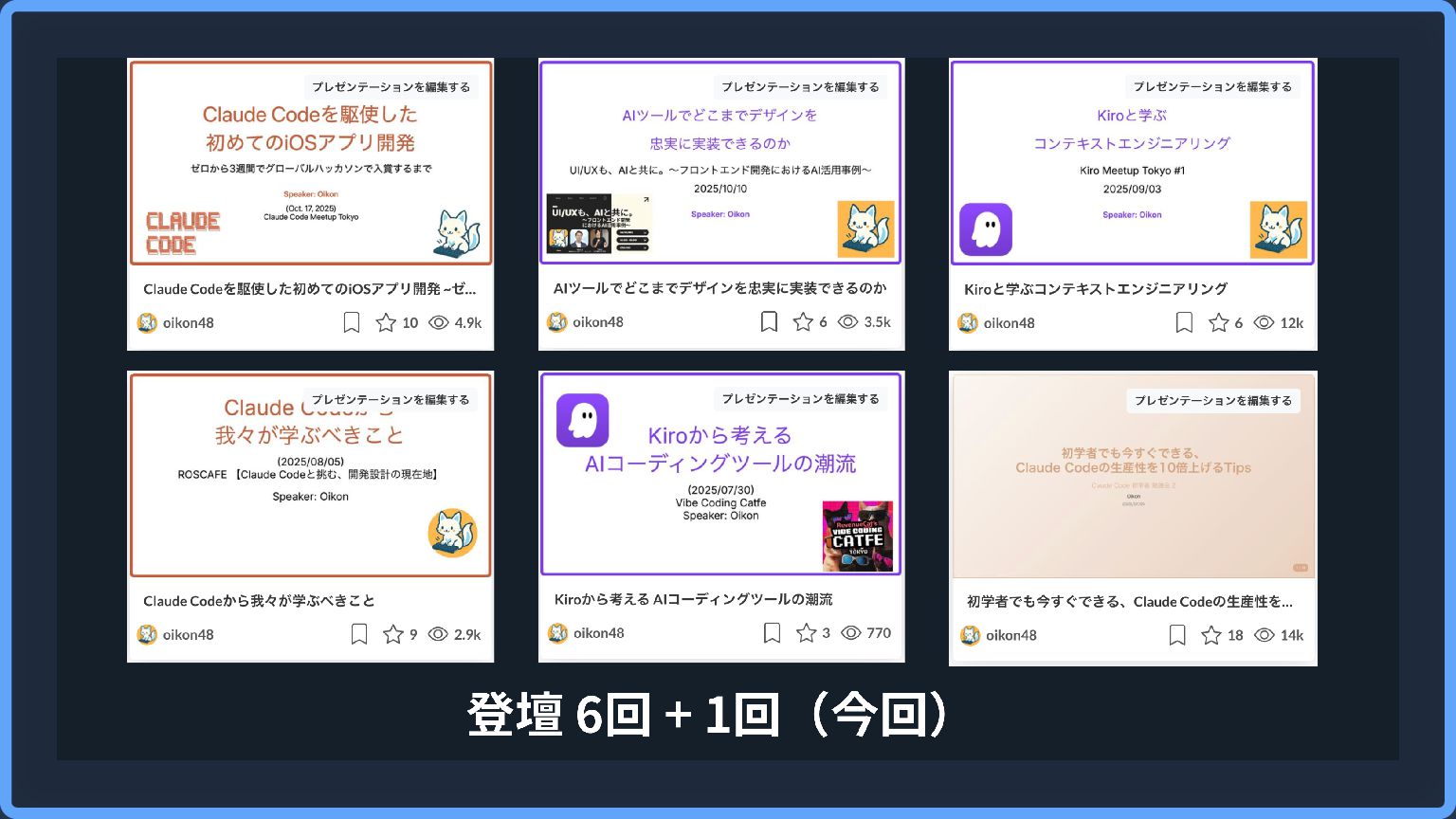Bookmark the Claude Code iOSアプリ開発 presentation
The image size is (1456, 819).
[351, 323]
